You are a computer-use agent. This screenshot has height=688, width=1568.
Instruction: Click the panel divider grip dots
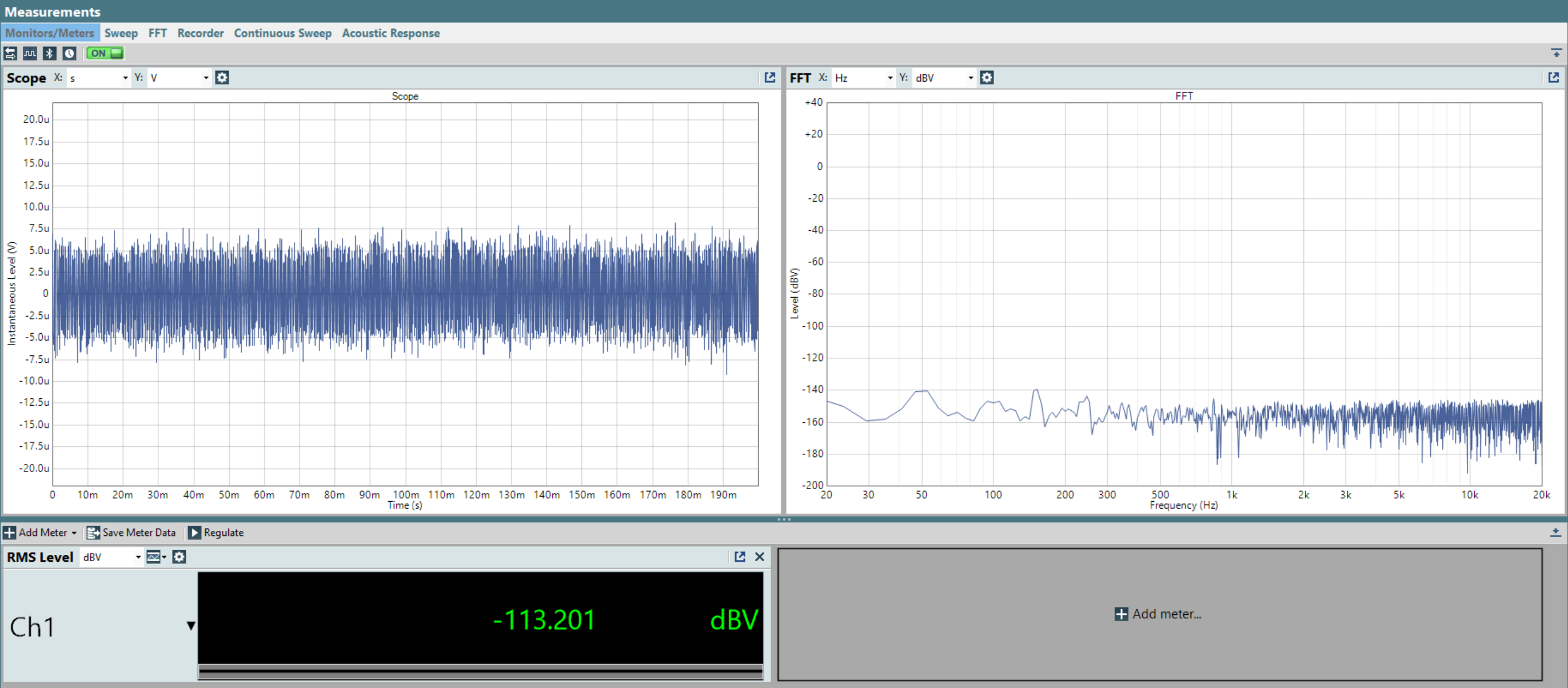point(784,519)
